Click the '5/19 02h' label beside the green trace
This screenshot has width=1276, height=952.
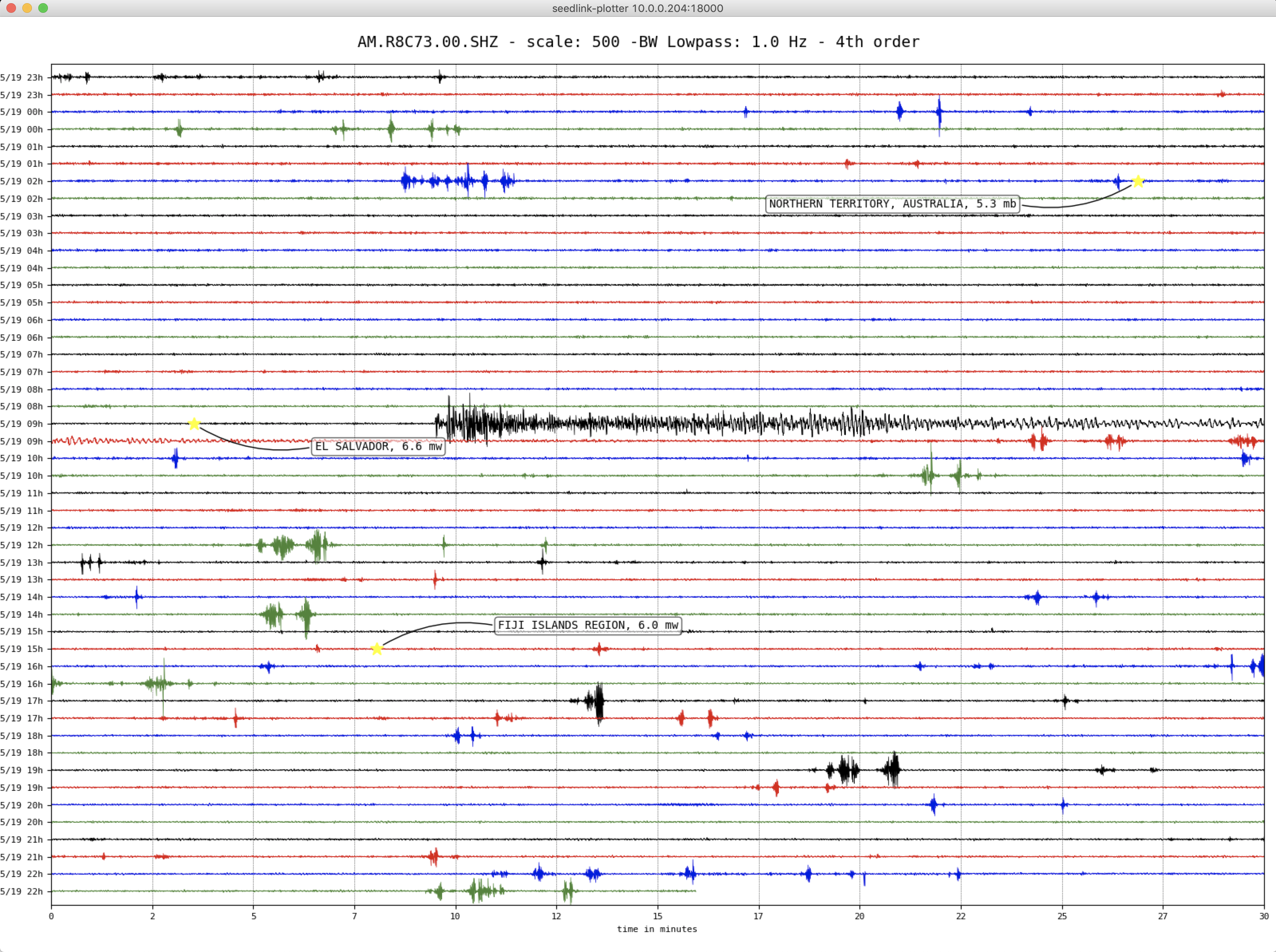22,199
